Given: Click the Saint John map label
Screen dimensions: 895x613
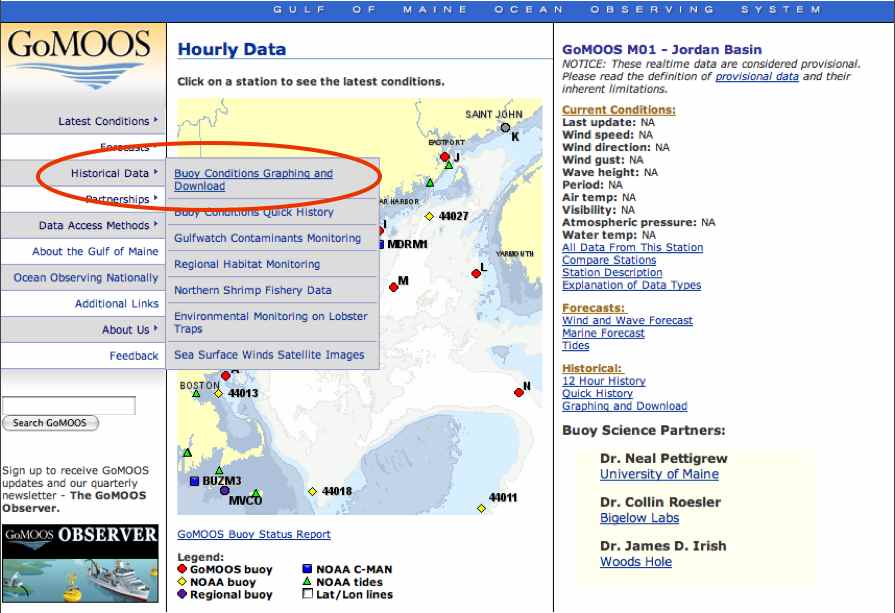Looking at the screenshot, I should pyautogui.click(x=494, y=114).
